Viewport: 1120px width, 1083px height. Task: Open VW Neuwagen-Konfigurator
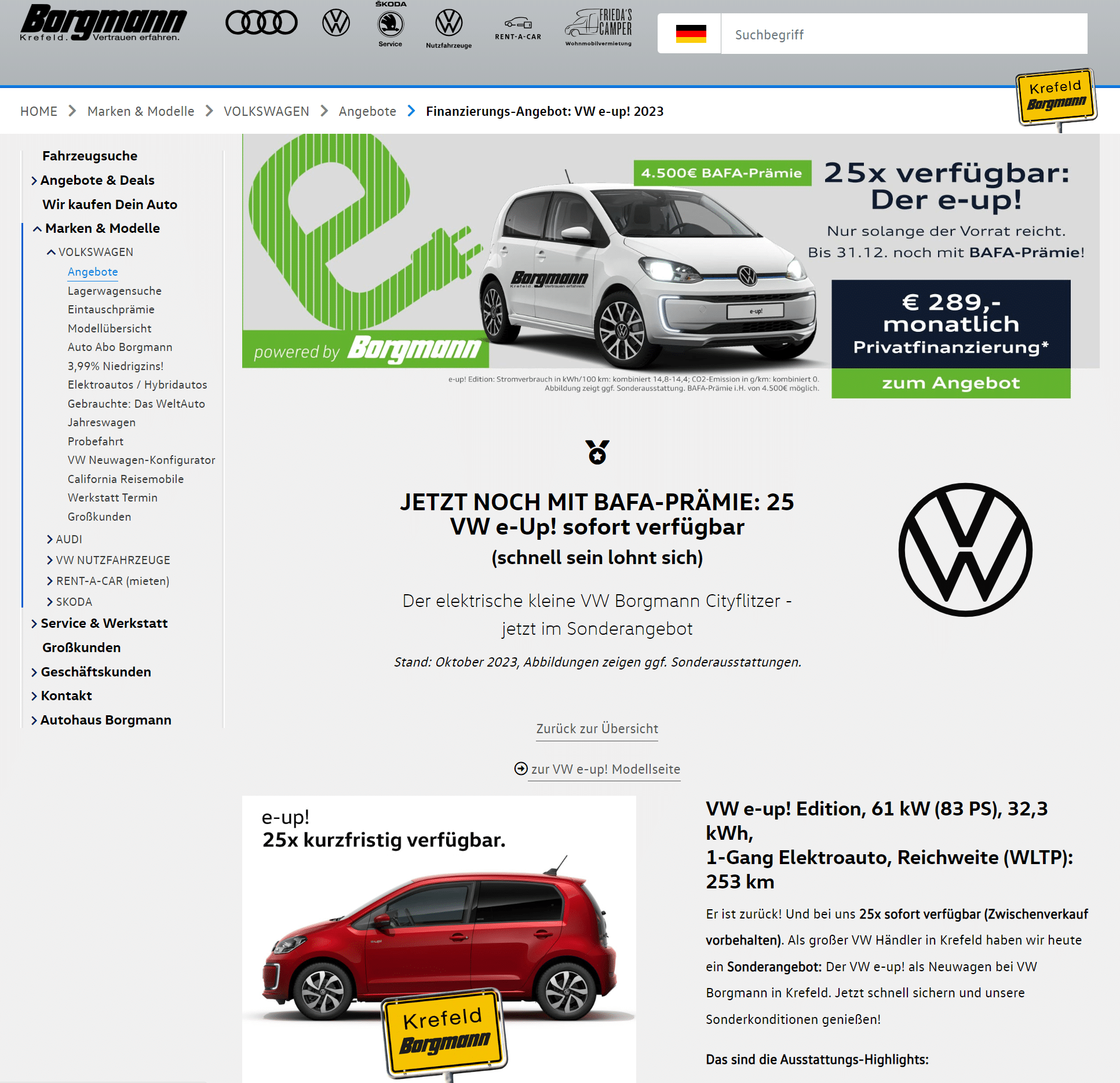[x=141, y=460]
